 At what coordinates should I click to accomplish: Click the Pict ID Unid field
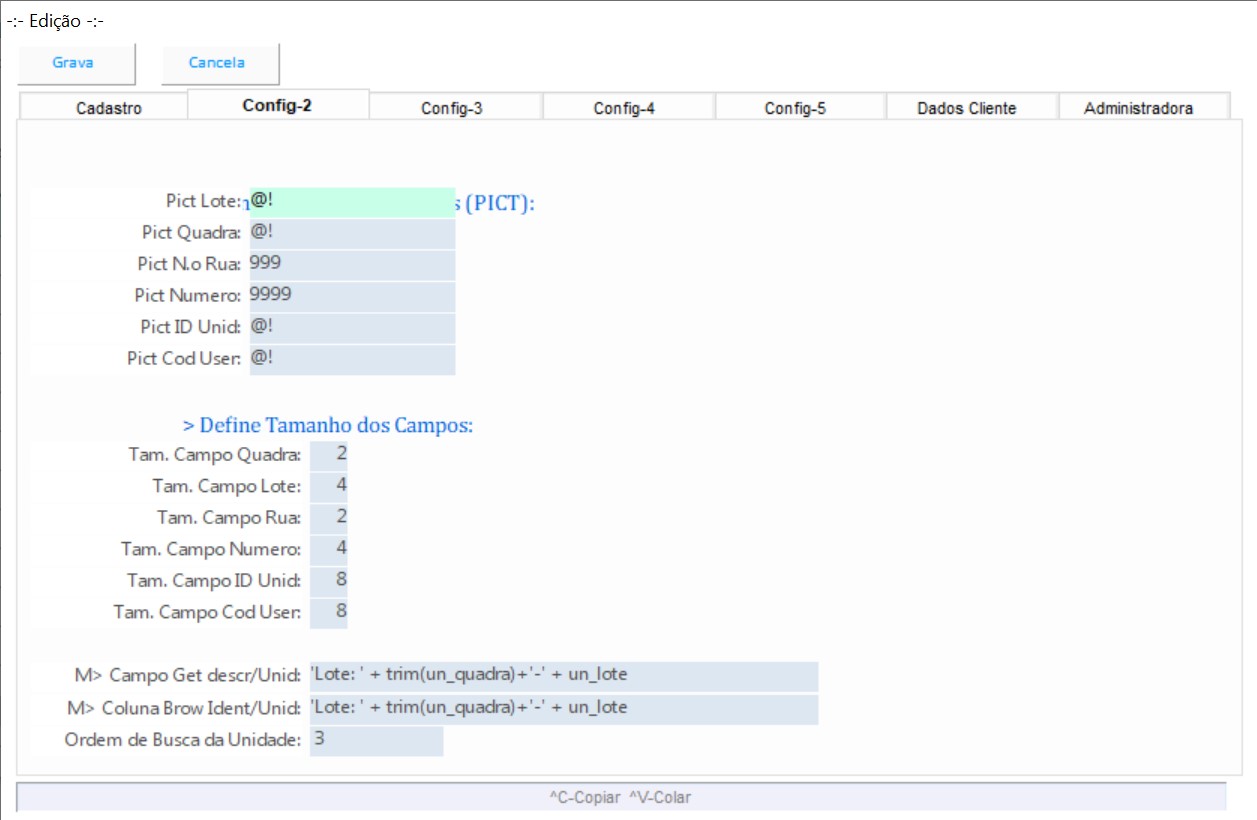[351, 328]
